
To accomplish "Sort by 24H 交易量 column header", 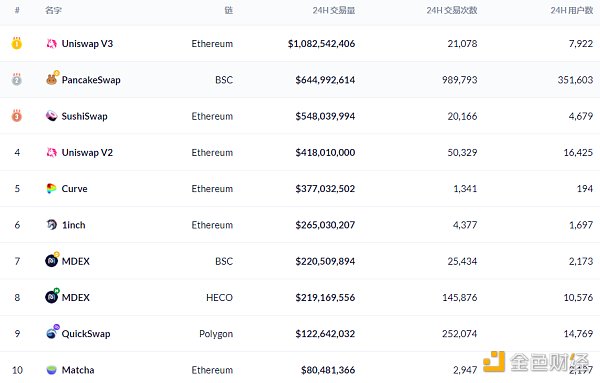I will [334, 10].
